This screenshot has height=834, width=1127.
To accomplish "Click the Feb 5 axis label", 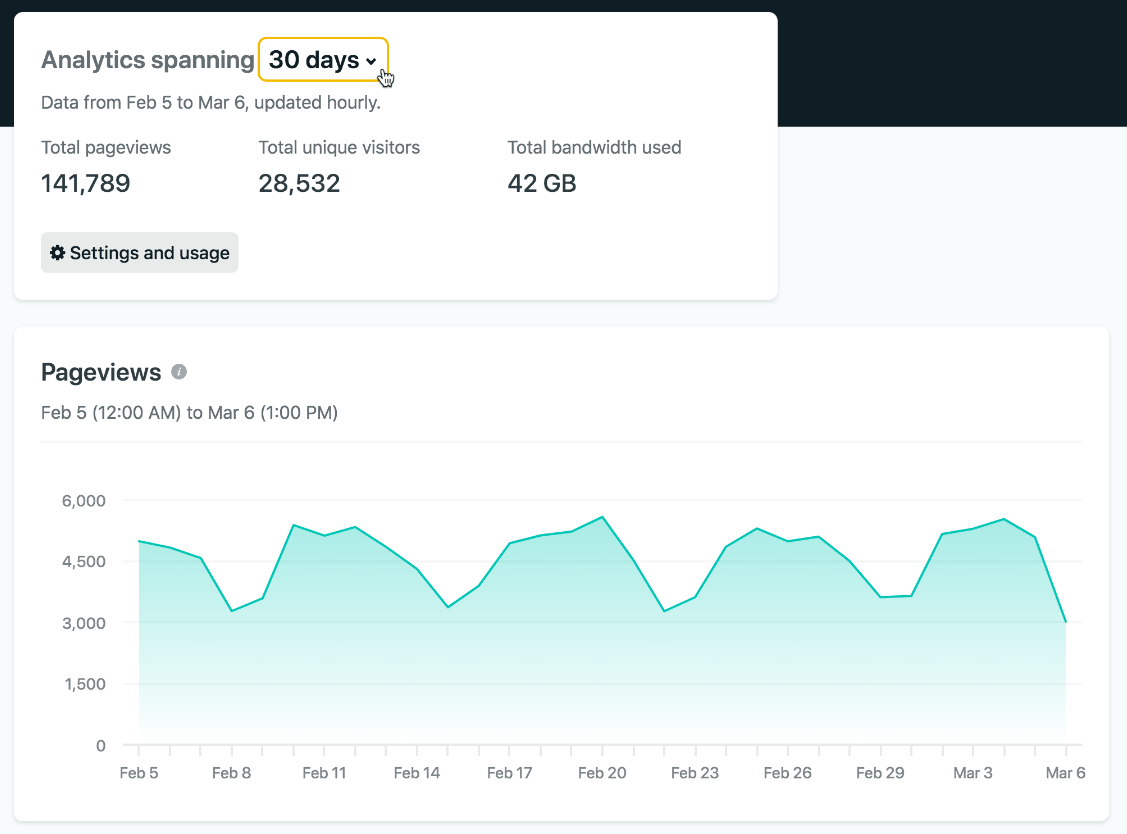I will (x=139, y=772).
